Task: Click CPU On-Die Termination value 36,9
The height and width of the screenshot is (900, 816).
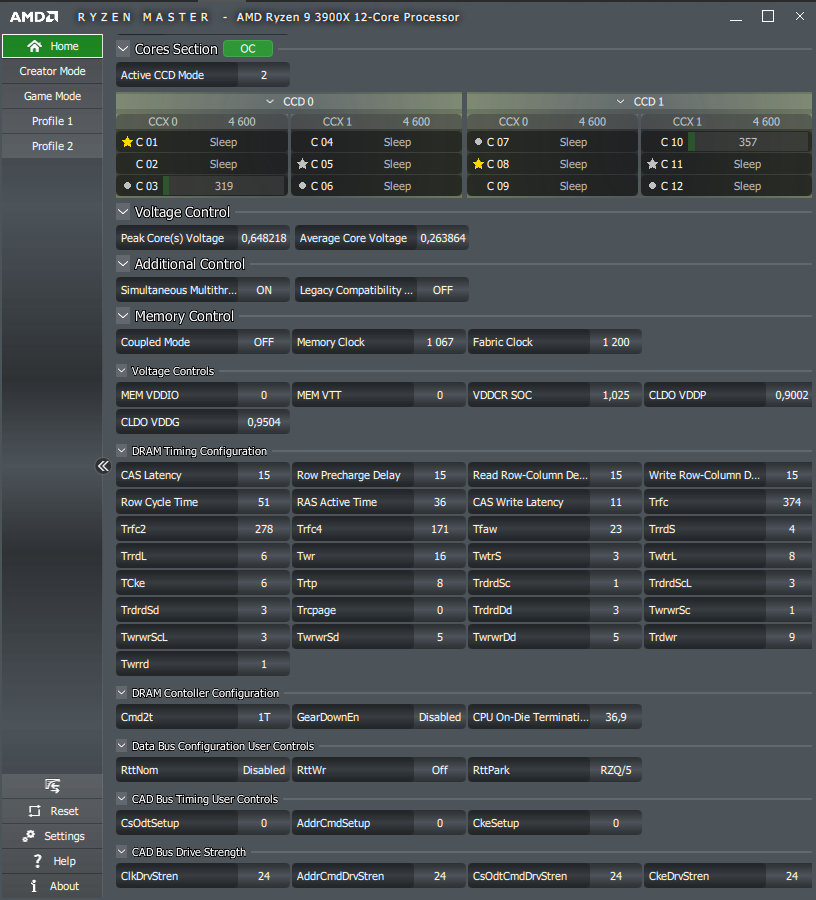Action: tap(616, 717)
